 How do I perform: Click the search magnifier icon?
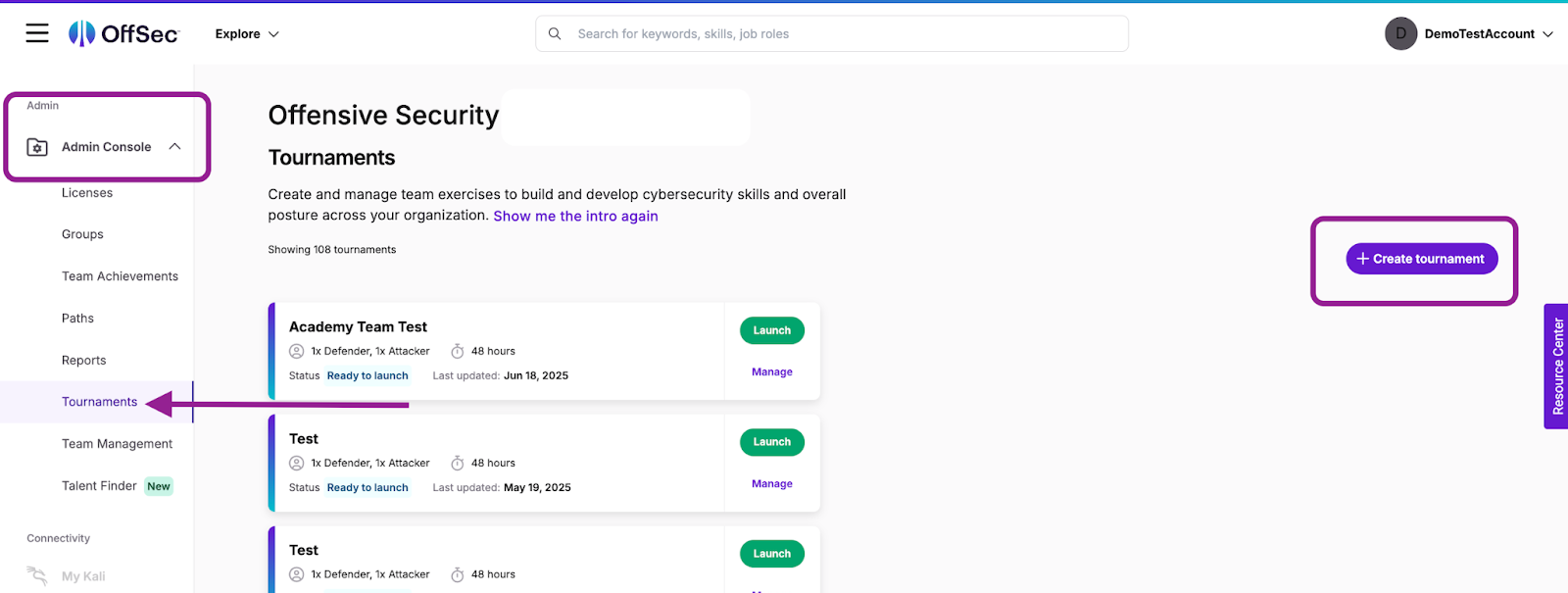coord(555,33)
